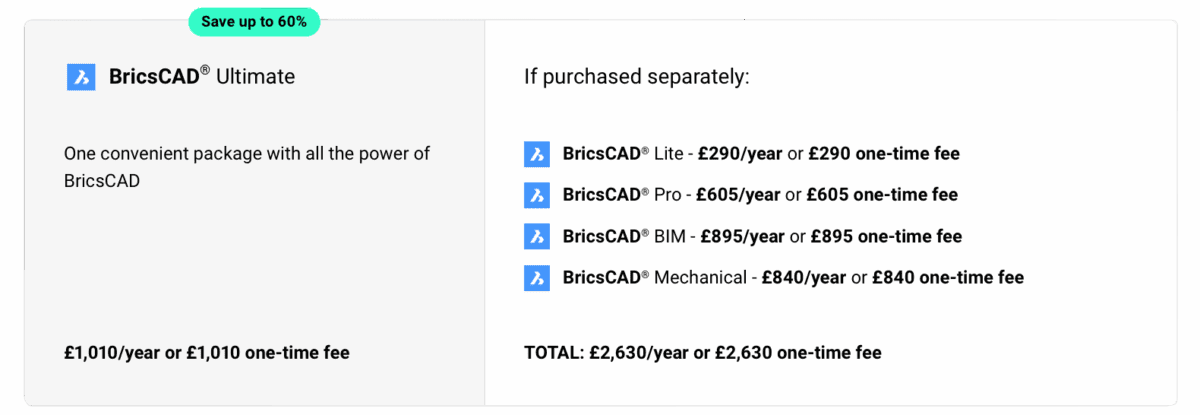Click the £290 one-time fee Lite text

(x=884, y=154)
